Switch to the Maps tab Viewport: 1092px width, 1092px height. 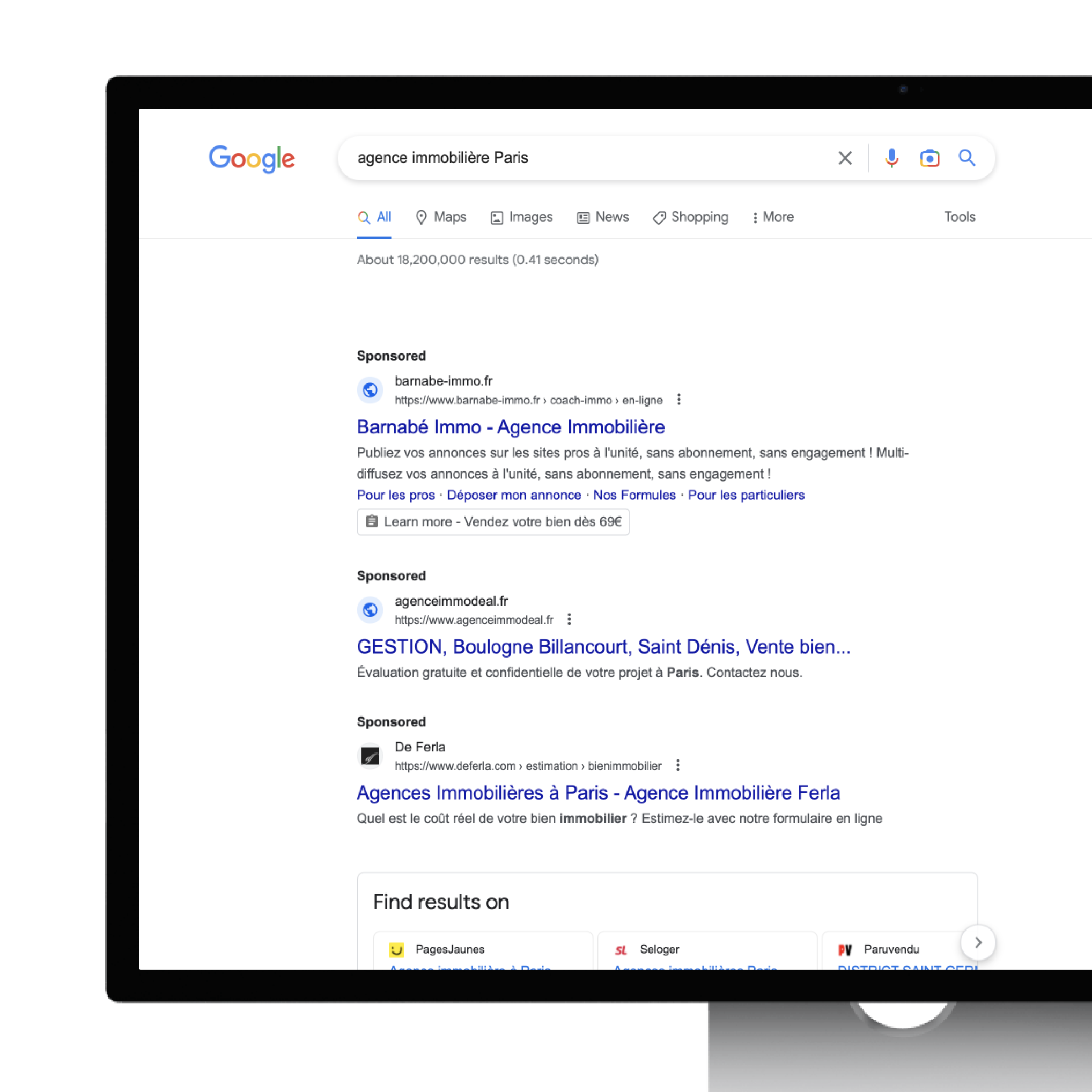click(441, 217)
